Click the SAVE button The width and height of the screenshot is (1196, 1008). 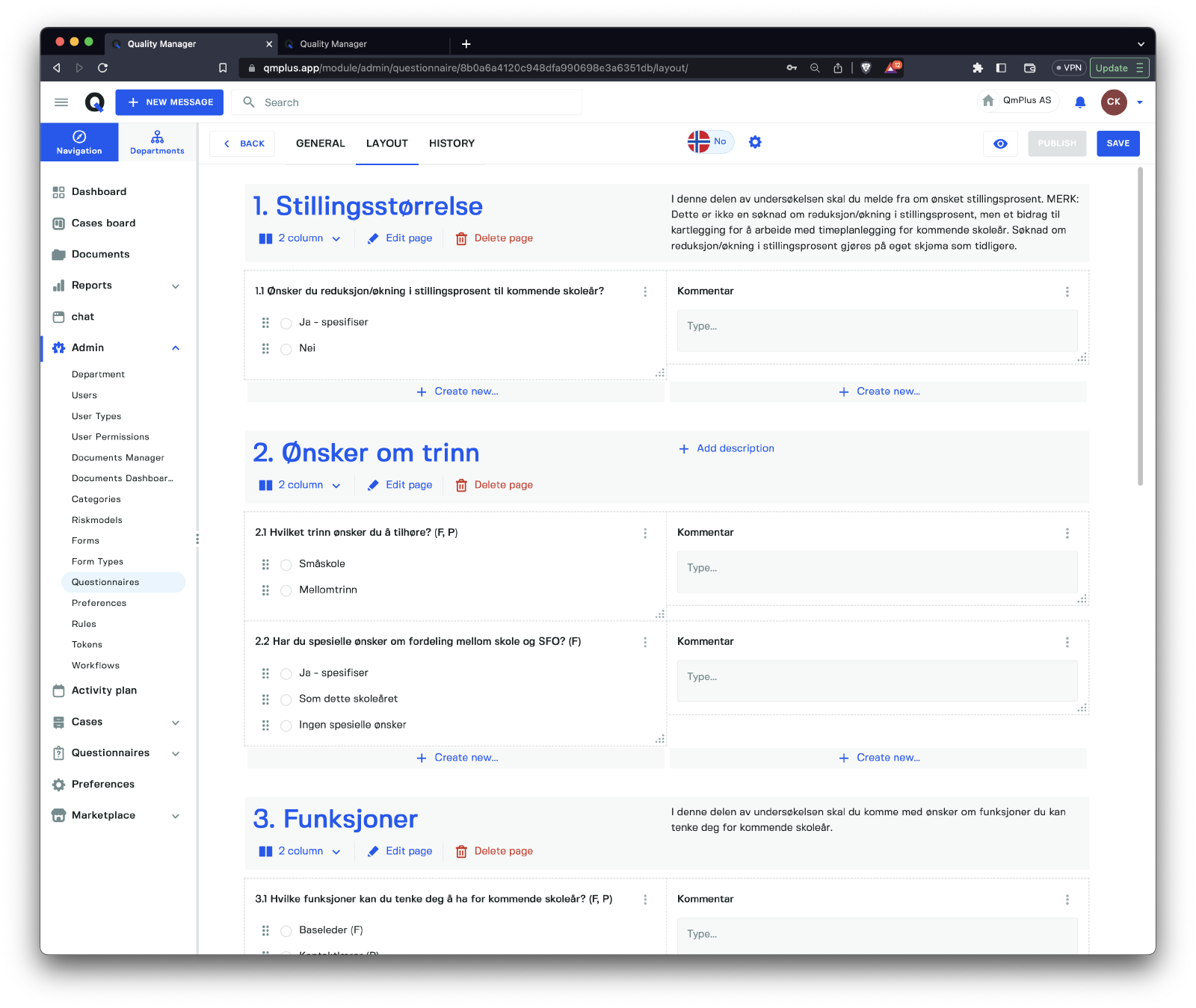tap(1118, 143)
